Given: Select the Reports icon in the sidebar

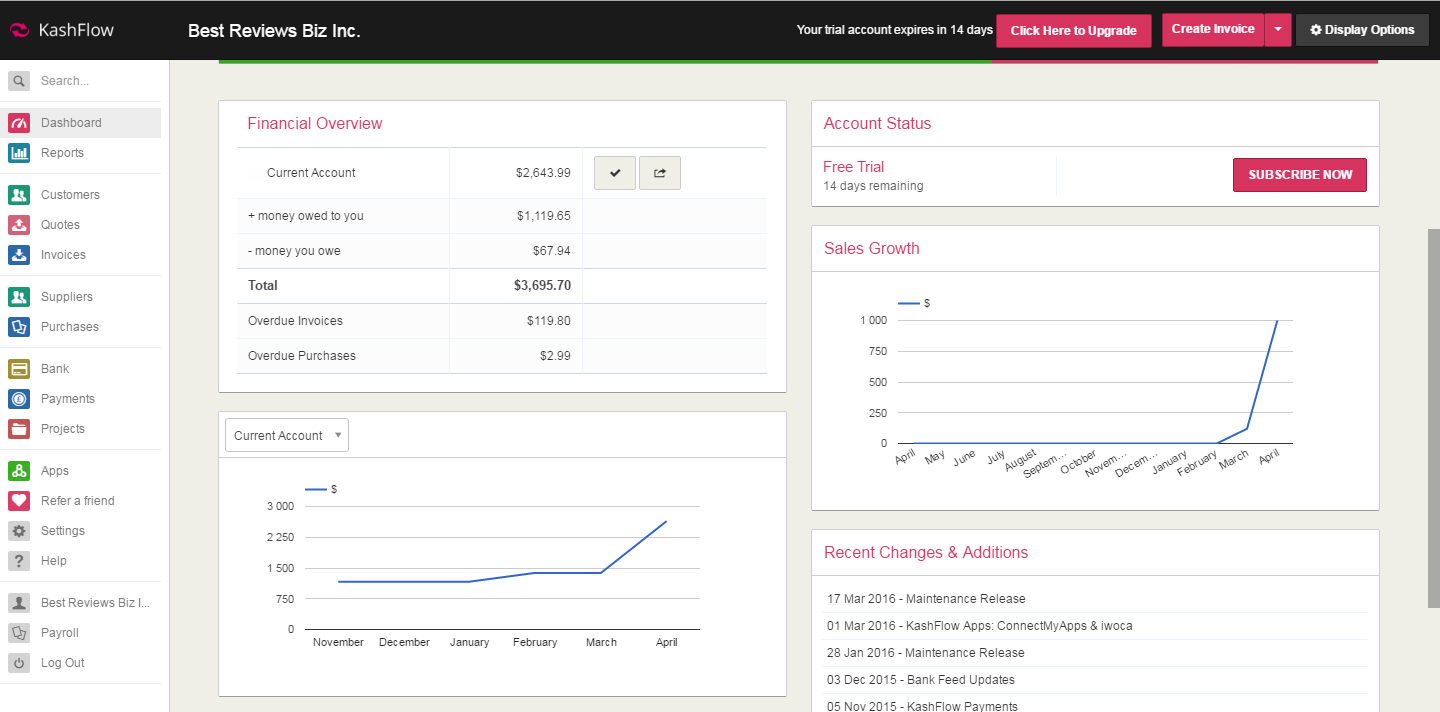Looking at the screenshot, I should point(20,153).
